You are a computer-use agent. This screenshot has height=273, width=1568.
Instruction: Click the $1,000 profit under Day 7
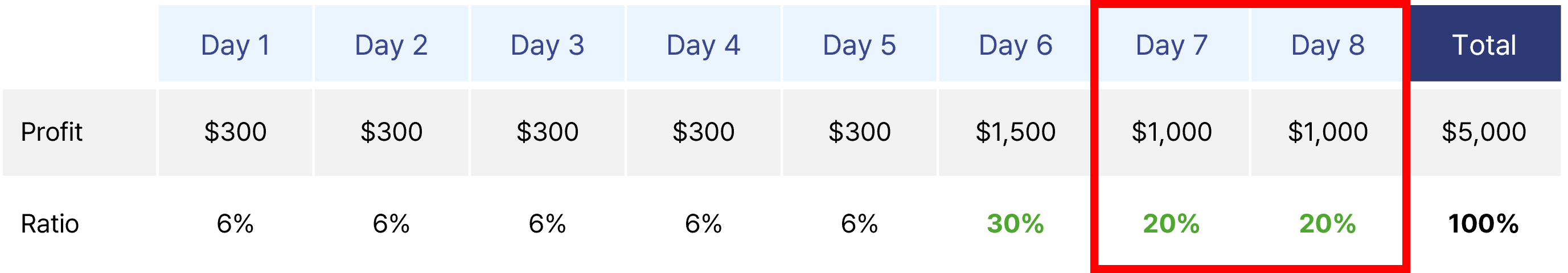point(1172,132)
